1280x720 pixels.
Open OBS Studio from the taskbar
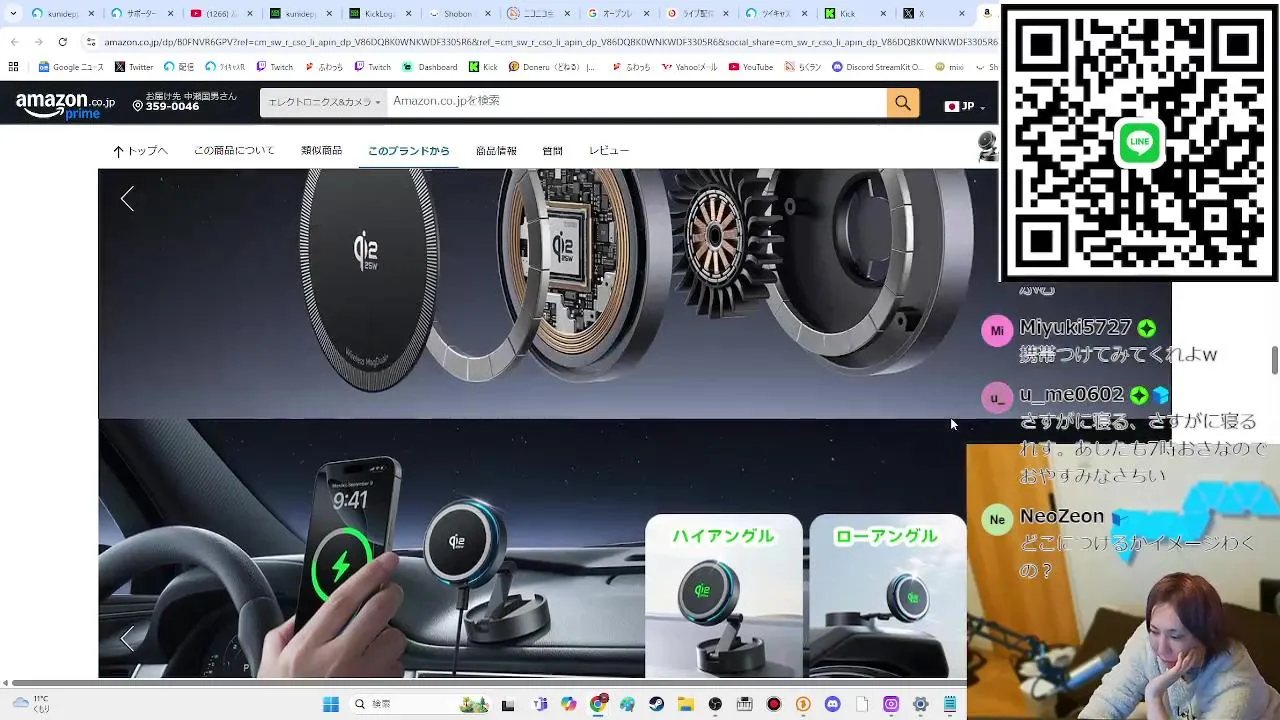point(715,704)
